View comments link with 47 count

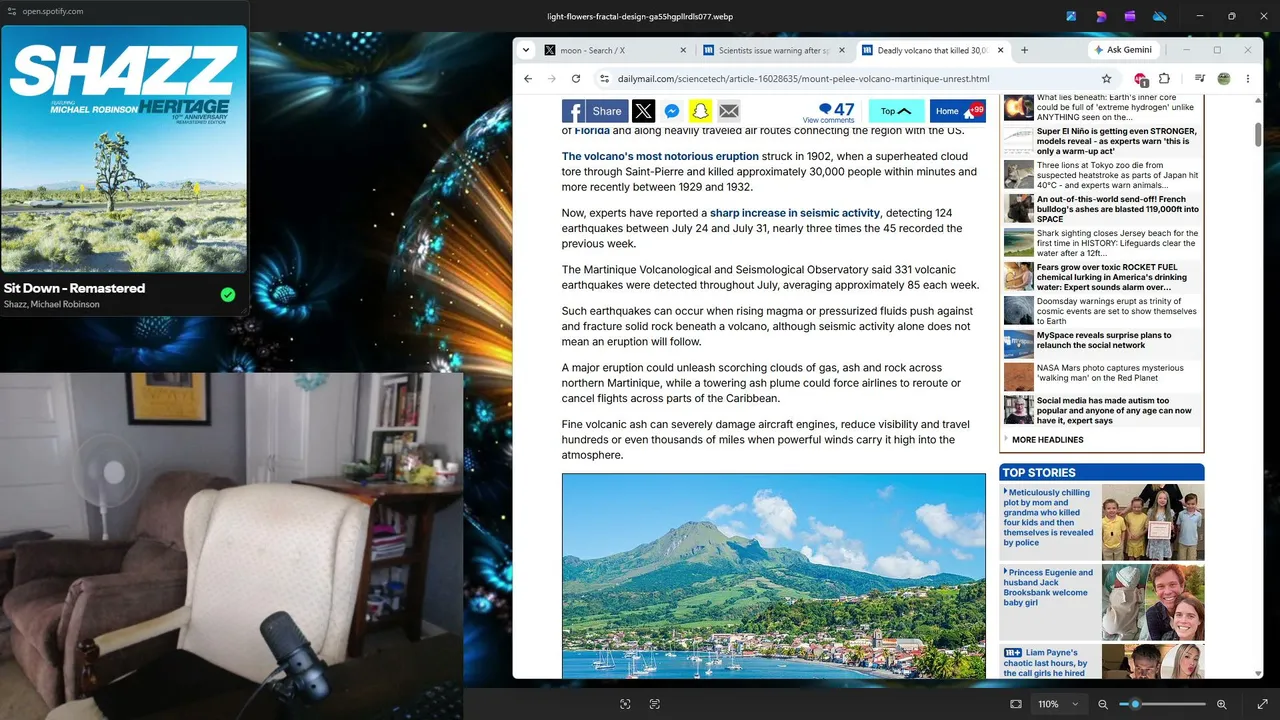tap(829, 112)
